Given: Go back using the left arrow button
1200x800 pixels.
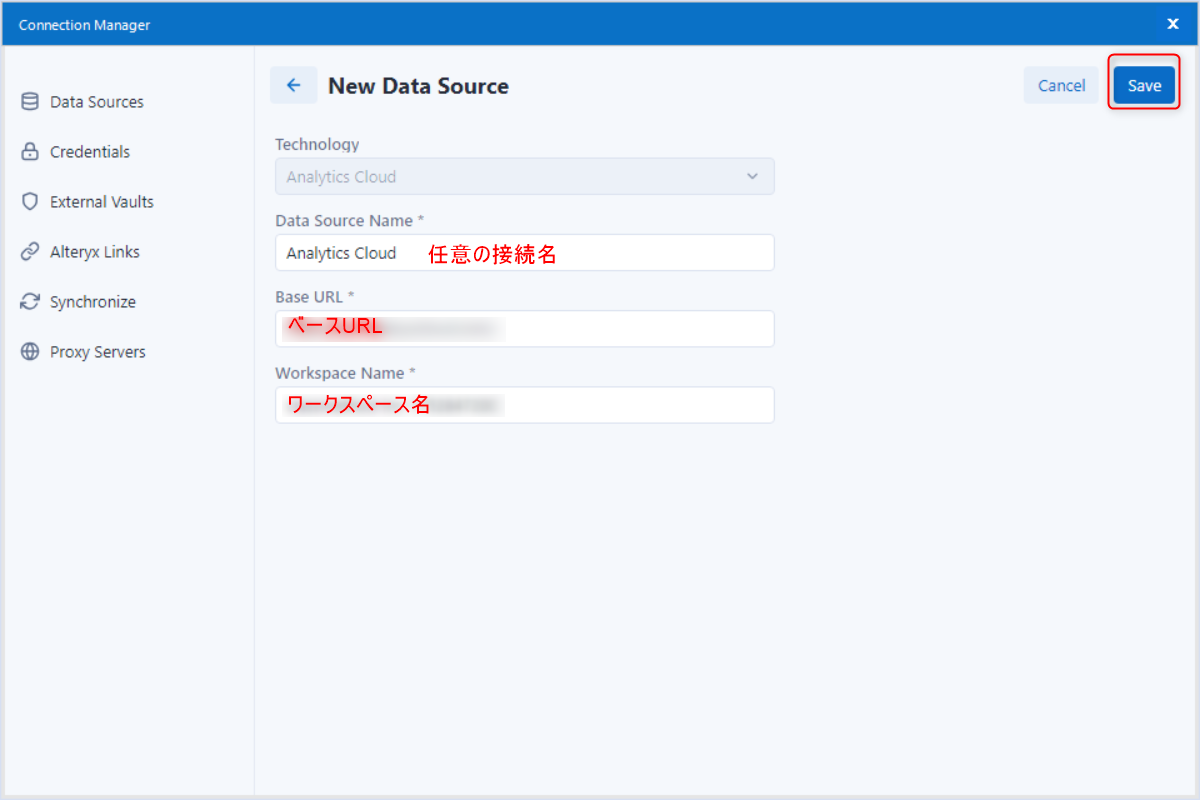Looking at the screenshot, I should click(x=293, y=86).
